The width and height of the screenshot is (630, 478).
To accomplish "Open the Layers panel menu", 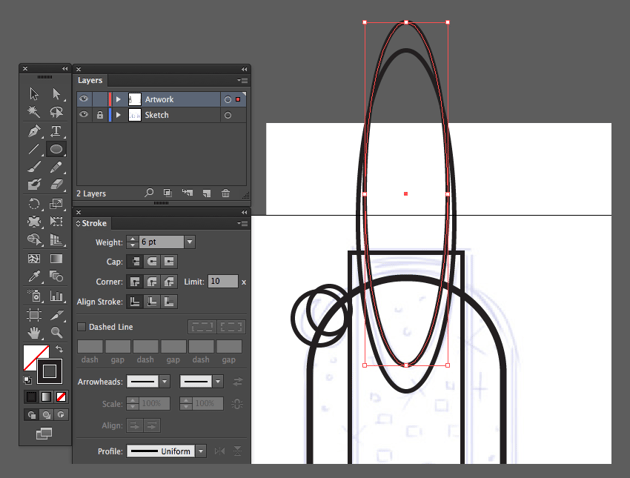I will tap(242, 81).
